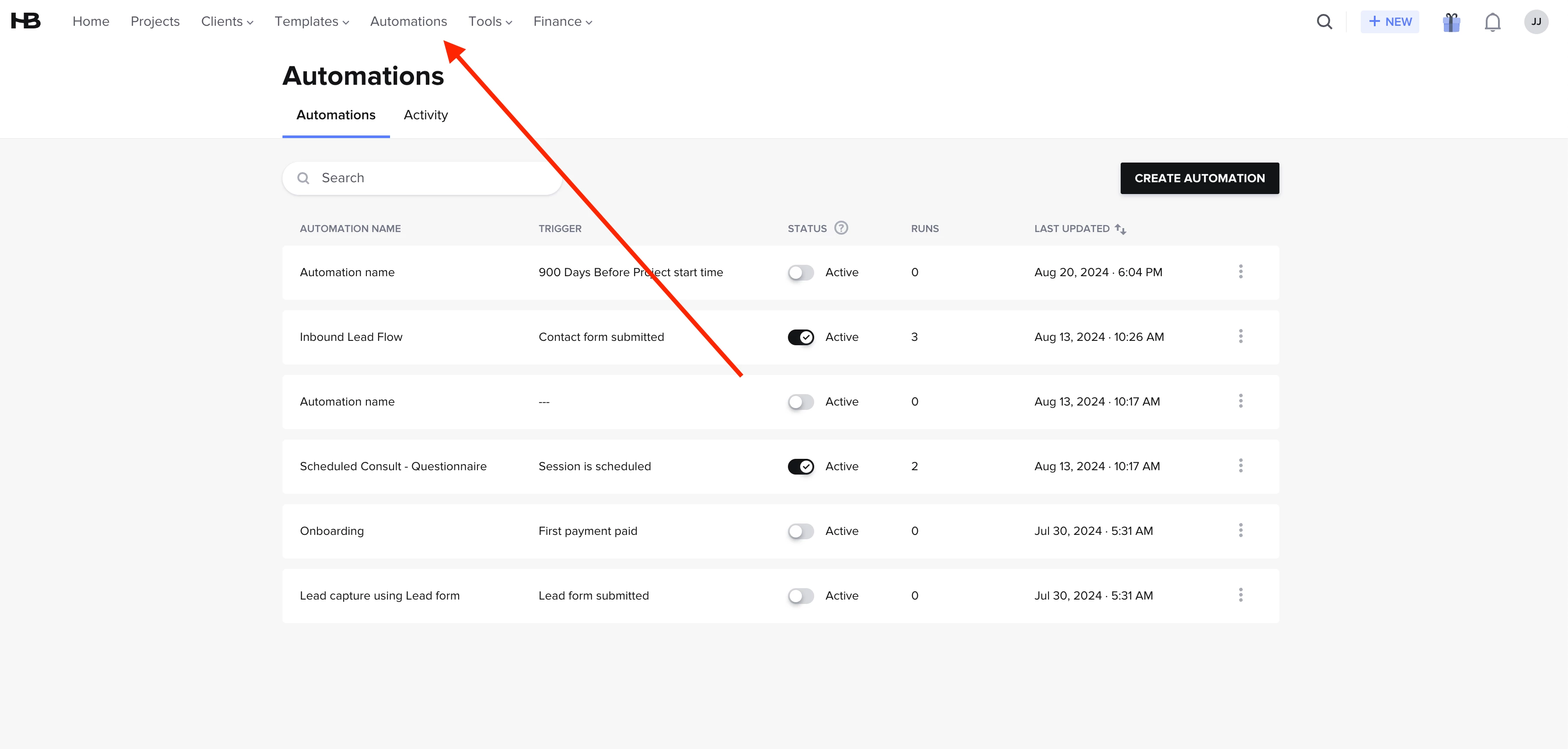Image resolution: width=1568 pixels, height=749 pixels.
Task: Open three-dot menu for Inbound Lead Flow
Action: [x=1240, y=336]
